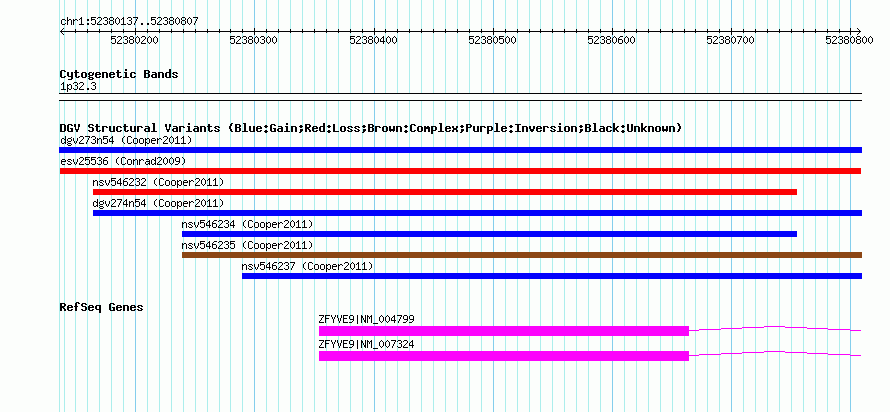The height and width of the screenshot is (412, 890).
Task: Click the magenta exon of ZFYVE9|NM_004799
Action: pos(504,331)
